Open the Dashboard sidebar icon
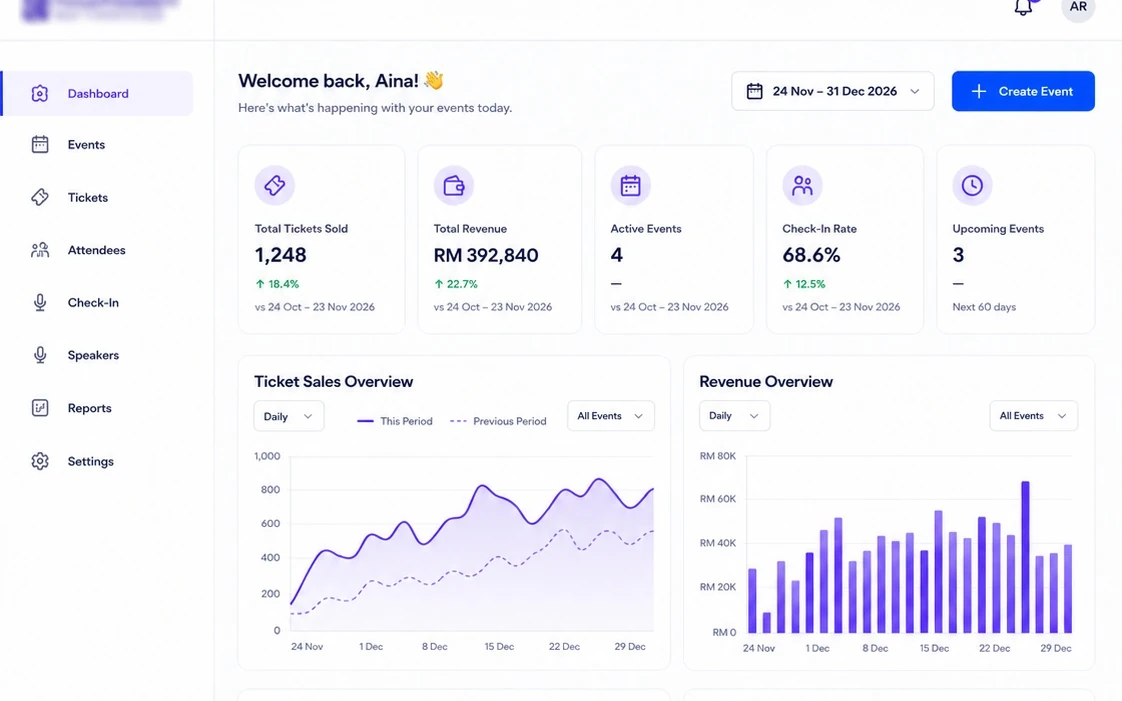This screenshot has height=701, width=1122. pos(40,94)
